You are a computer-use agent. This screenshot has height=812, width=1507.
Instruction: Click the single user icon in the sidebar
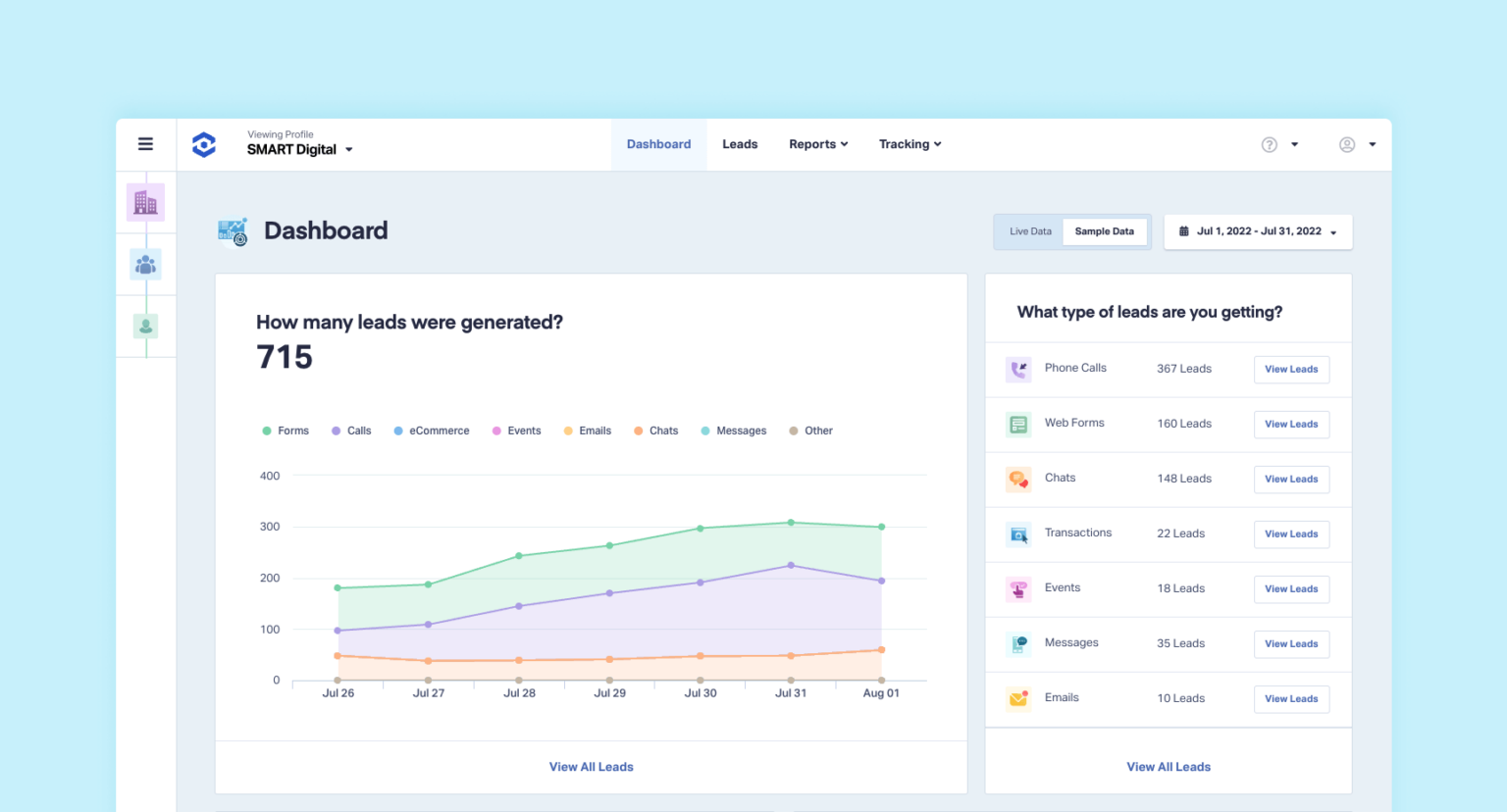[x=145, y=326]
